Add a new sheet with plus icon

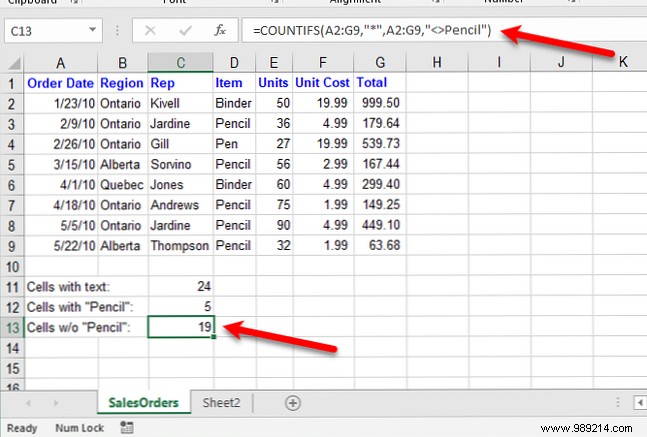pos(293,403)
